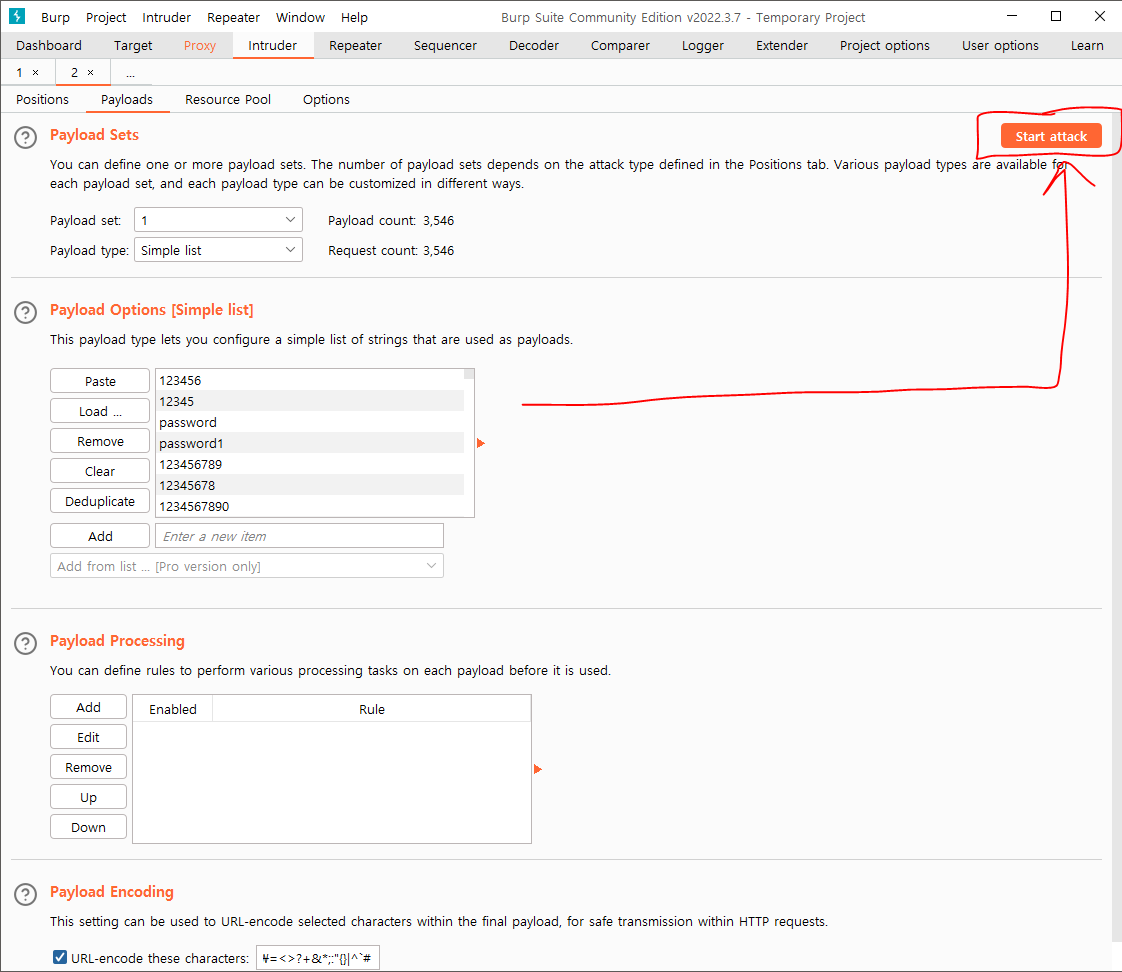Screen dimensions: 1122x972
Task: Select Intruder attack tab 2
Action: coord(74,72)
